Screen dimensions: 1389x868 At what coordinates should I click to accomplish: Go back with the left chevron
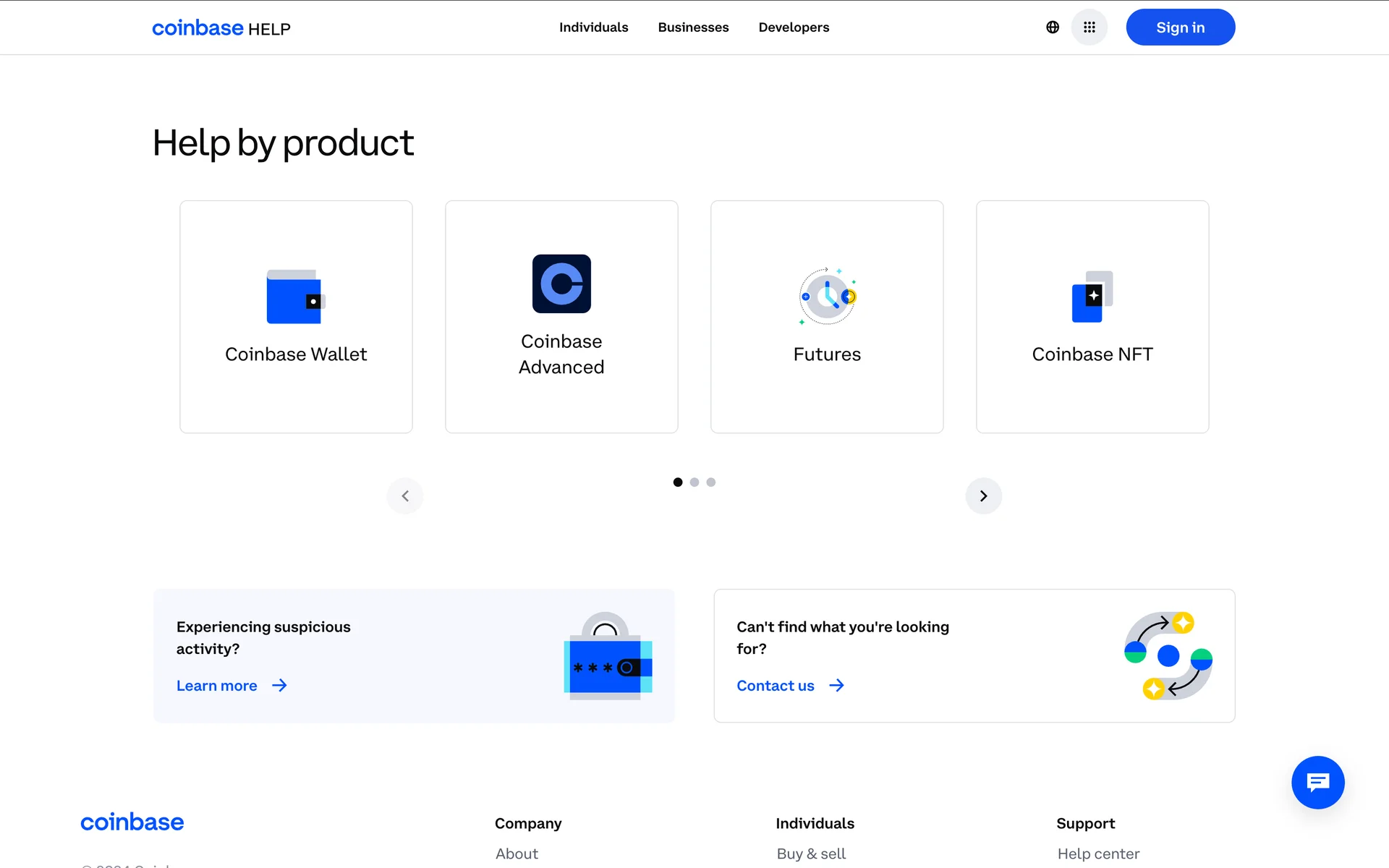[405, 496]
